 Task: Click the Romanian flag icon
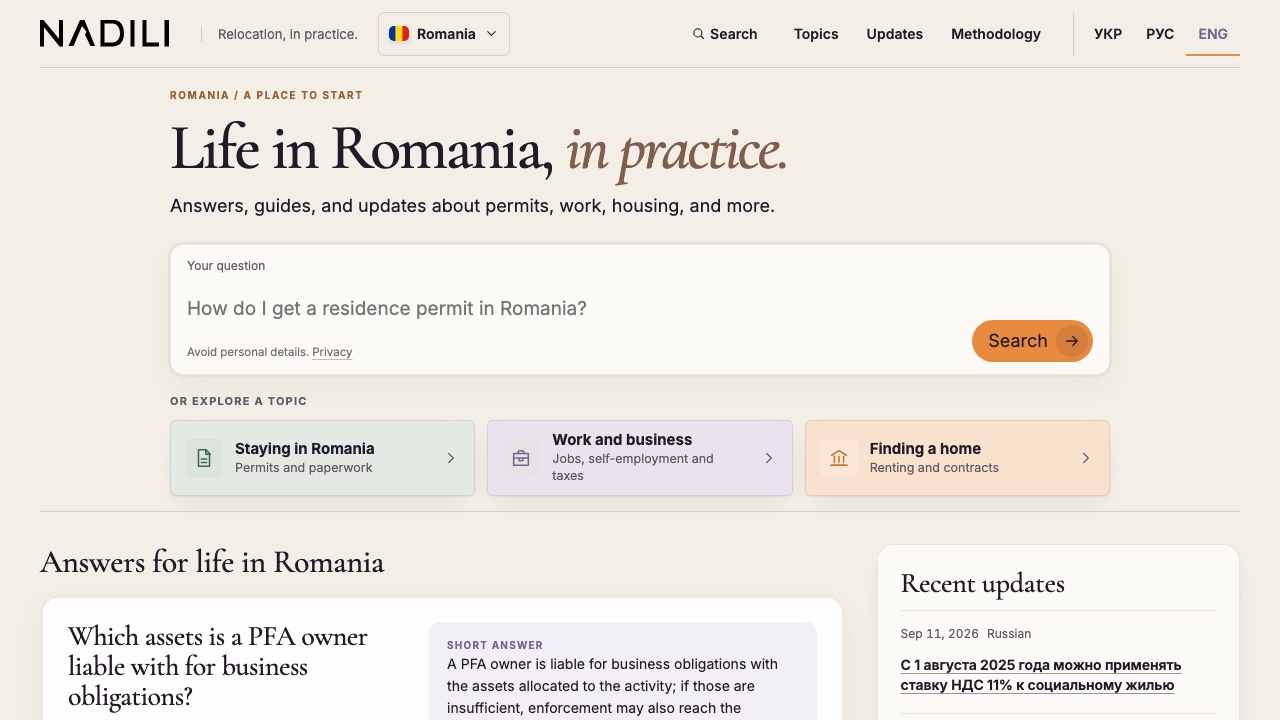pyautogui.click(x=399, y=34)
